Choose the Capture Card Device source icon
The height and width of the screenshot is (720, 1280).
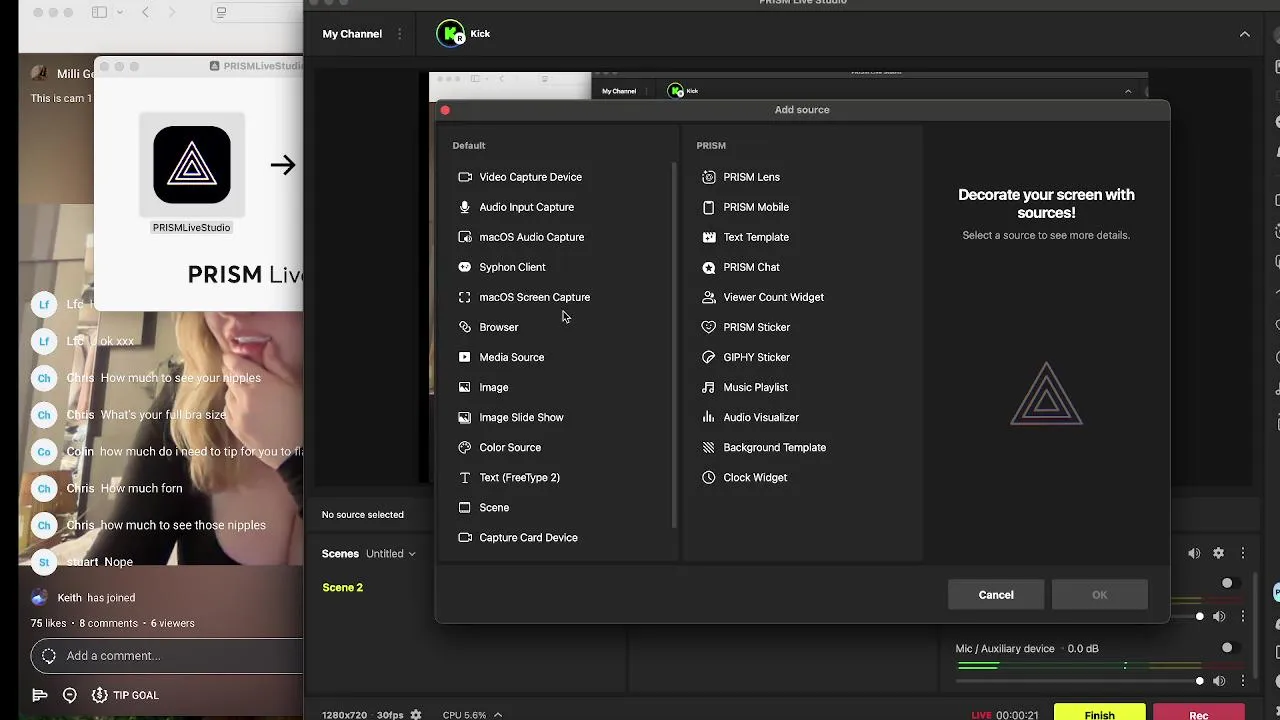coord(465,537)
